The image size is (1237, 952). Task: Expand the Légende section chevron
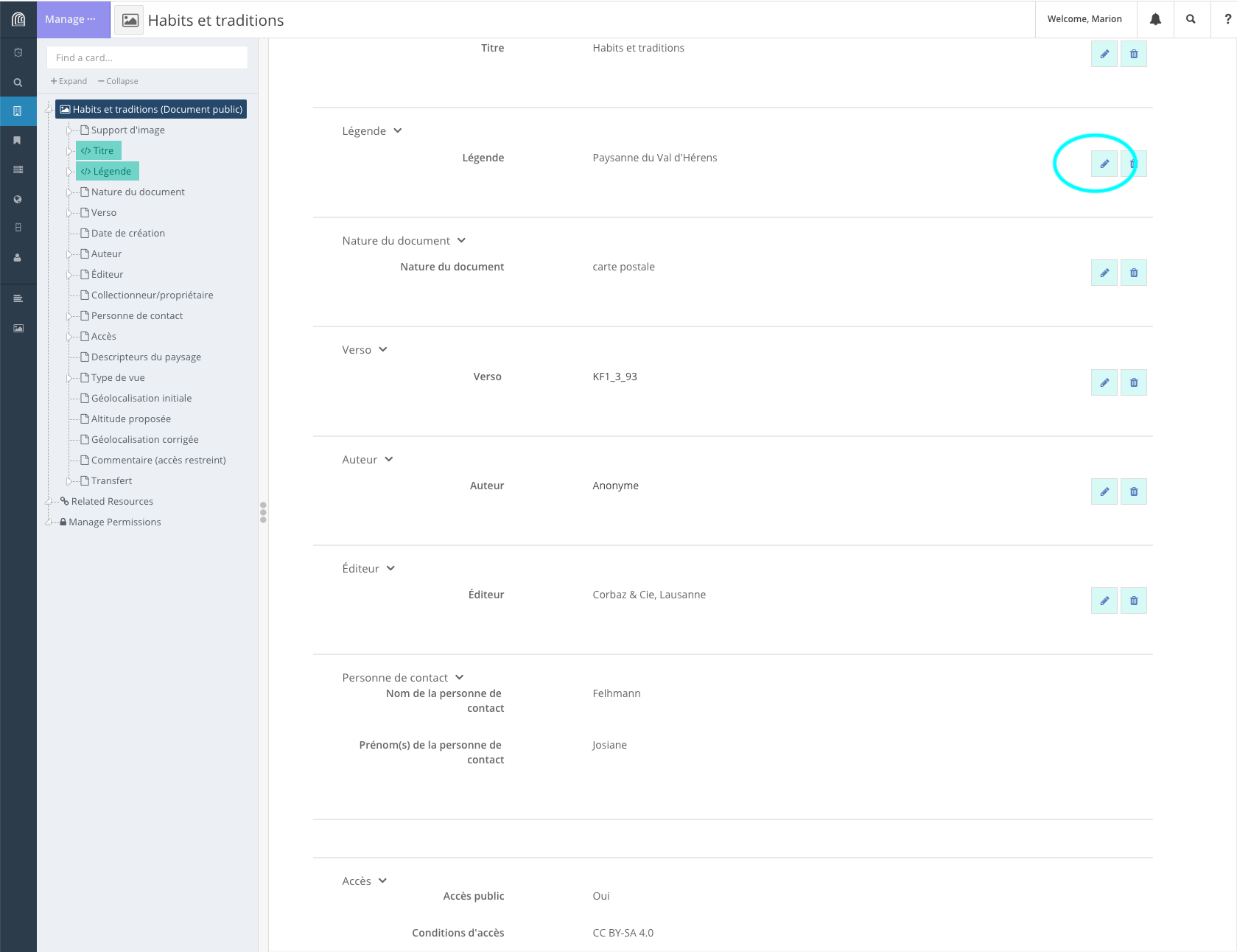(x=398, y=131)
